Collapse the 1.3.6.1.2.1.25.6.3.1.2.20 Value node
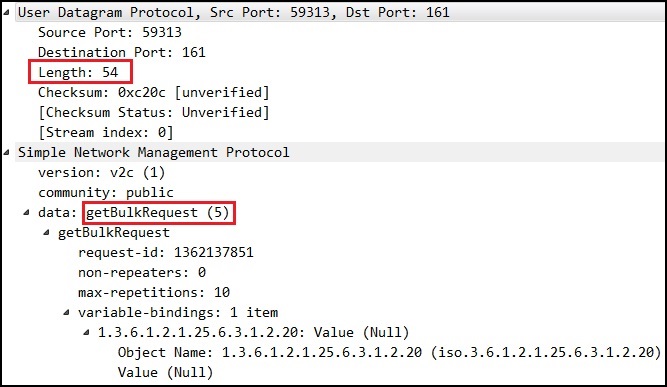 coord(86,332)
